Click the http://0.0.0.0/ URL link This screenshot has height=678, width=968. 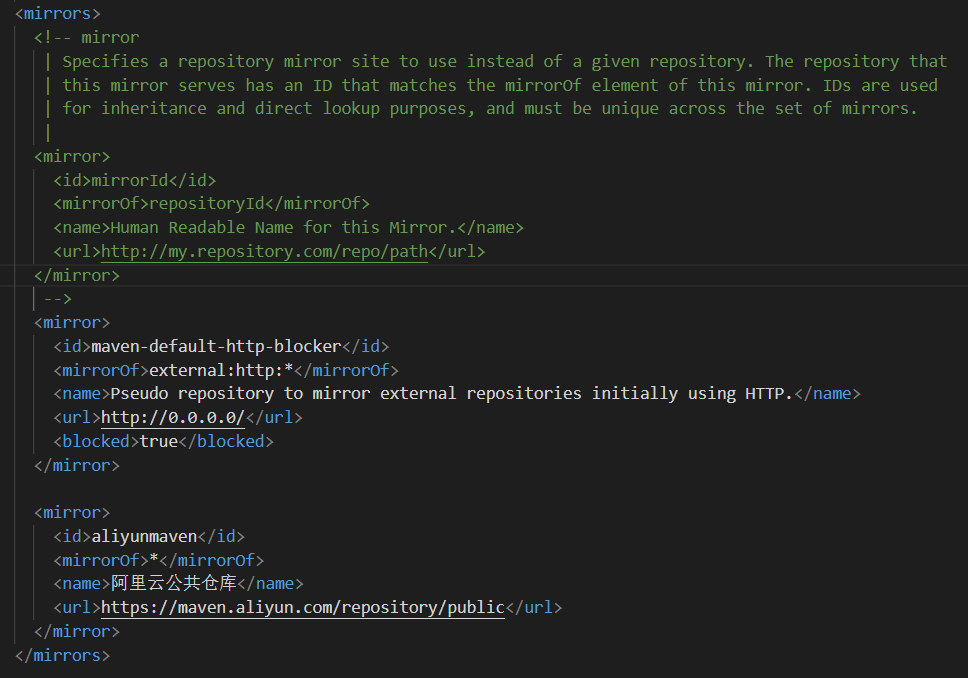[172, 417]
